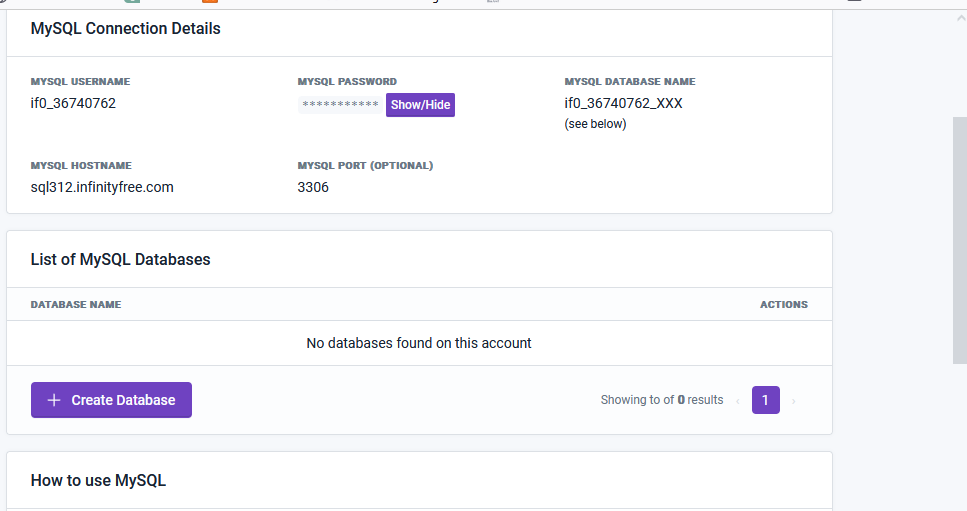Click the DATABASE NAME column header
967x511 pixels.
tap(76, 304)
